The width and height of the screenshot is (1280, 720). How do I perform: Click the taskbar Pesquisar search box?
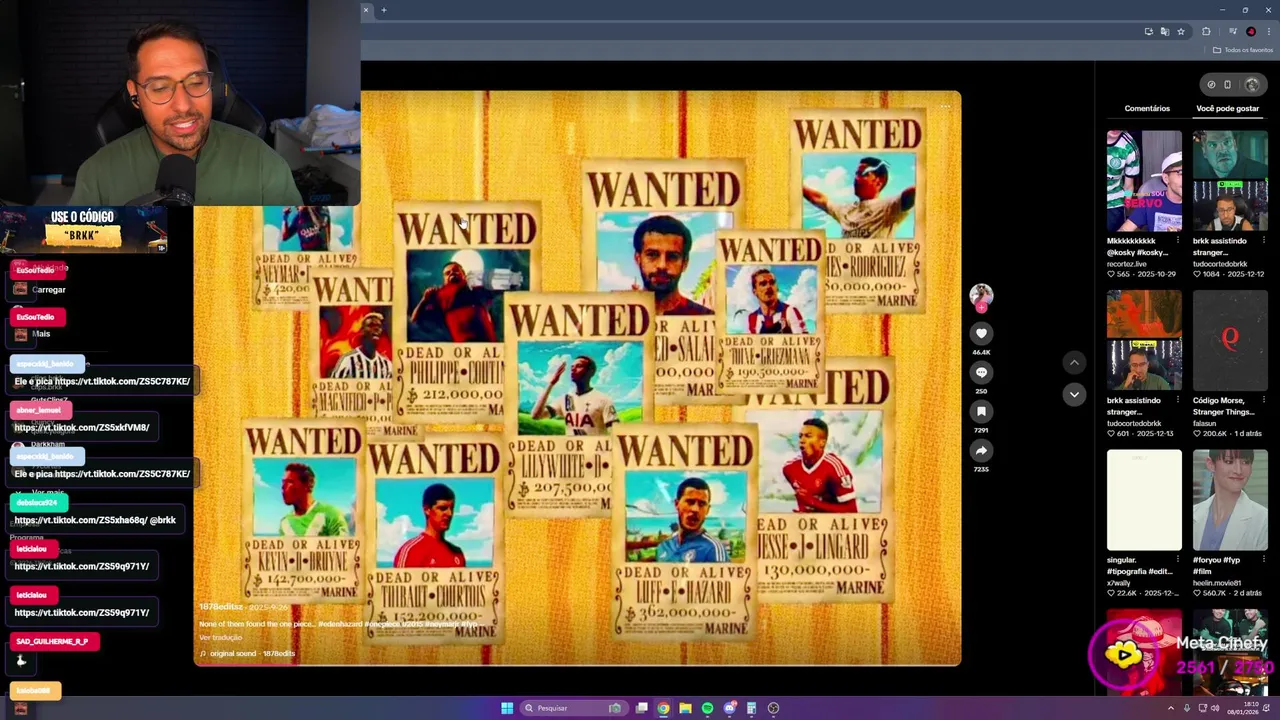point(573,708)
